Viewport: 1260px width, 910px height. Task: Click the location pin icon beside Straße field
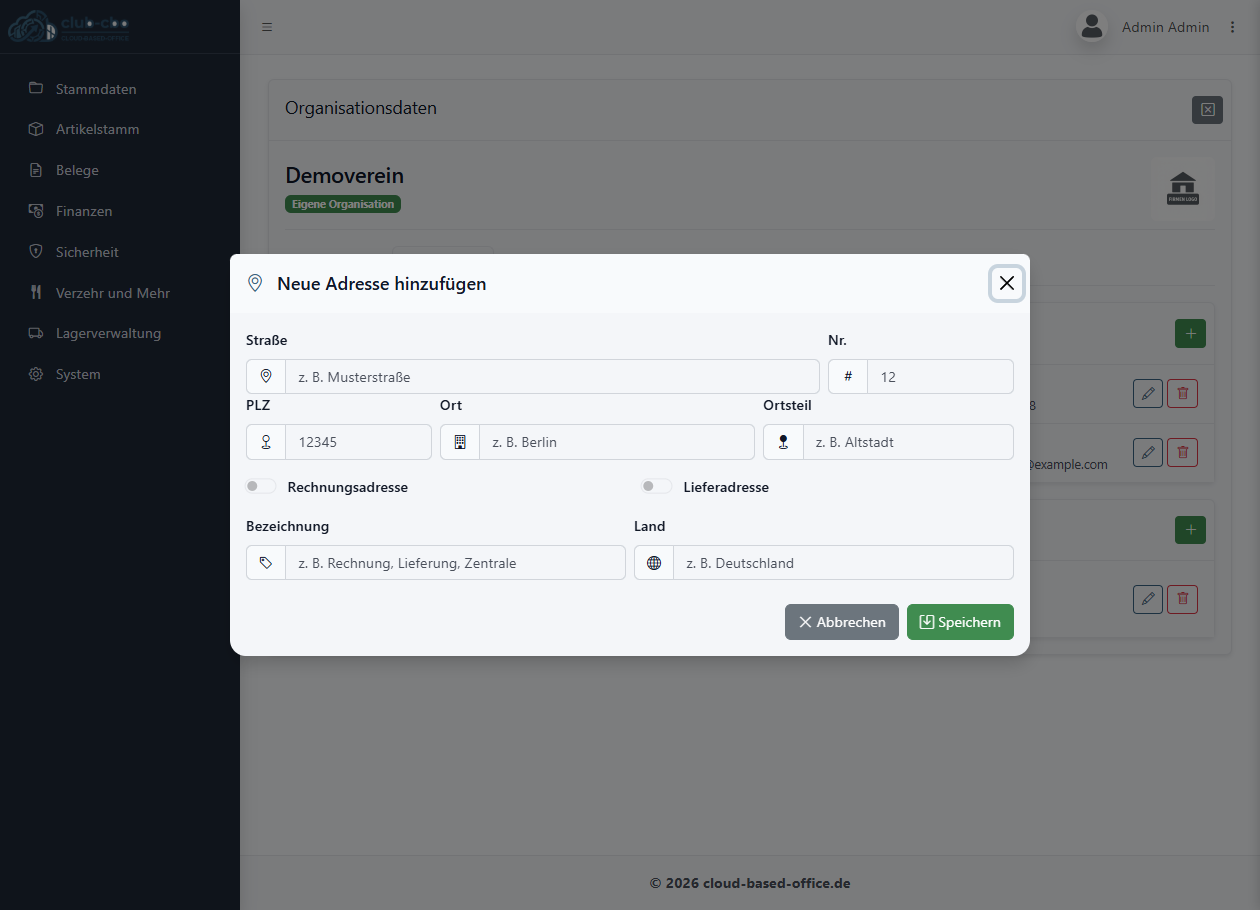pos(266,376)
